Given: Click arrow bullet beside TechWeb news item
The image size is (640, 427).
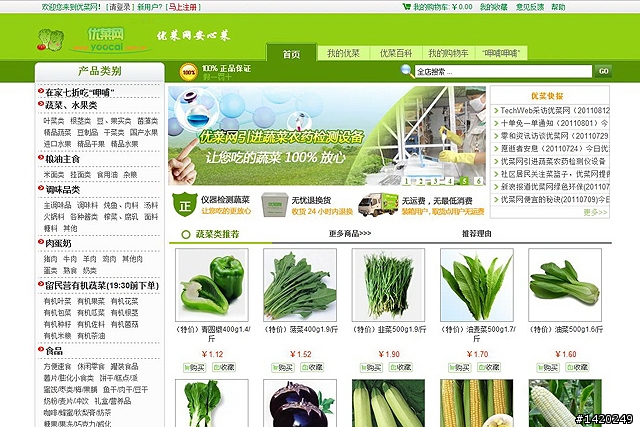Looking at the screenshot, I should click(496, 110).
